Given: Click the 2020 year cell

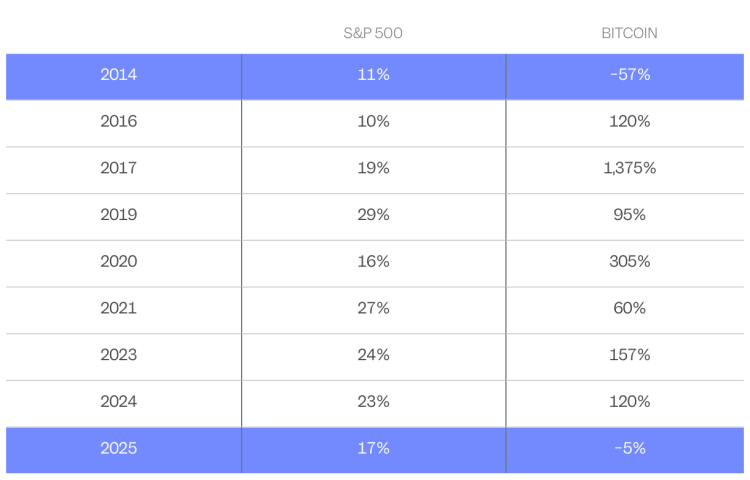Looking at the screenshot, I should (x=119, y=261).
